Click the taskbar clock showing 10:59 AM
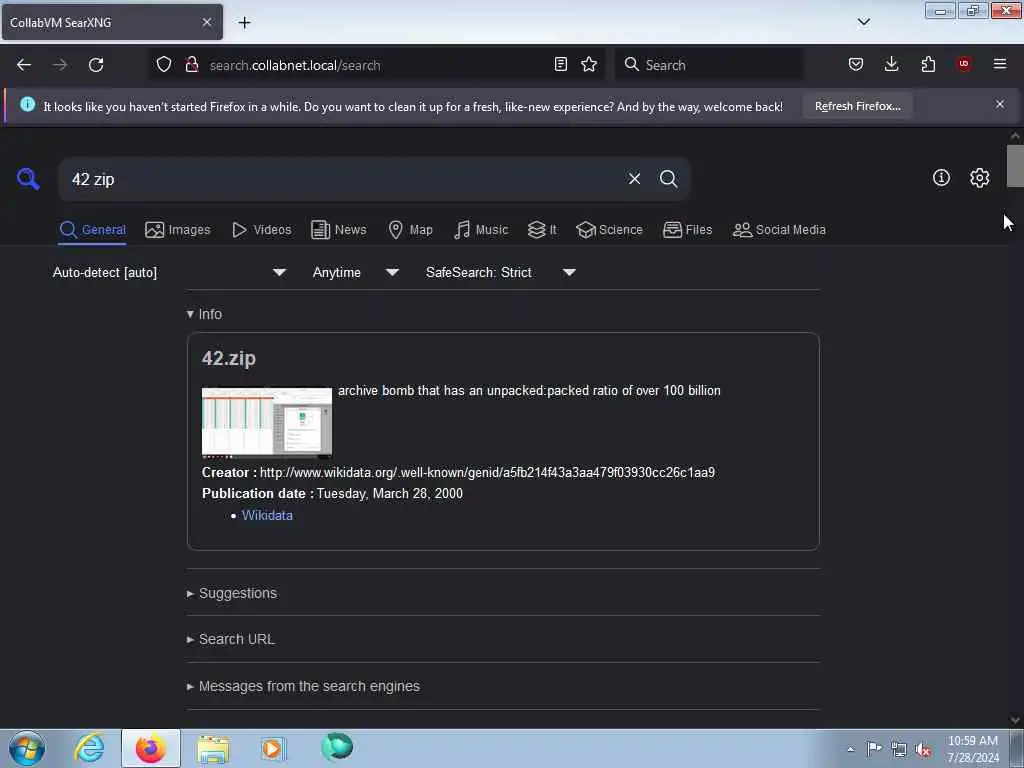This screenshot has height=768, width=1024. (x=972, y=749)
